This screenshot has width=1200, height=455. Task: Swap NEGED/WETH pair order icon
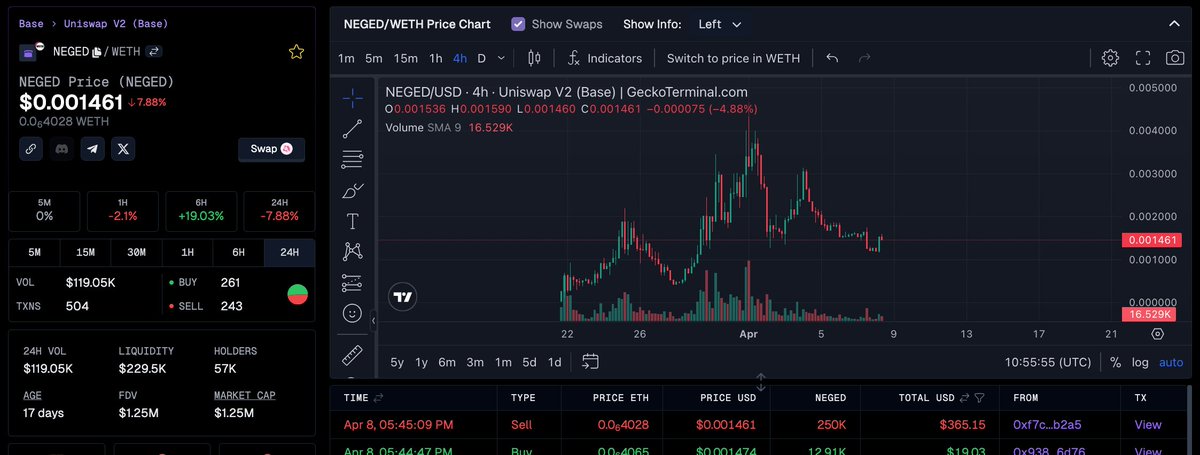coord(155,51)
